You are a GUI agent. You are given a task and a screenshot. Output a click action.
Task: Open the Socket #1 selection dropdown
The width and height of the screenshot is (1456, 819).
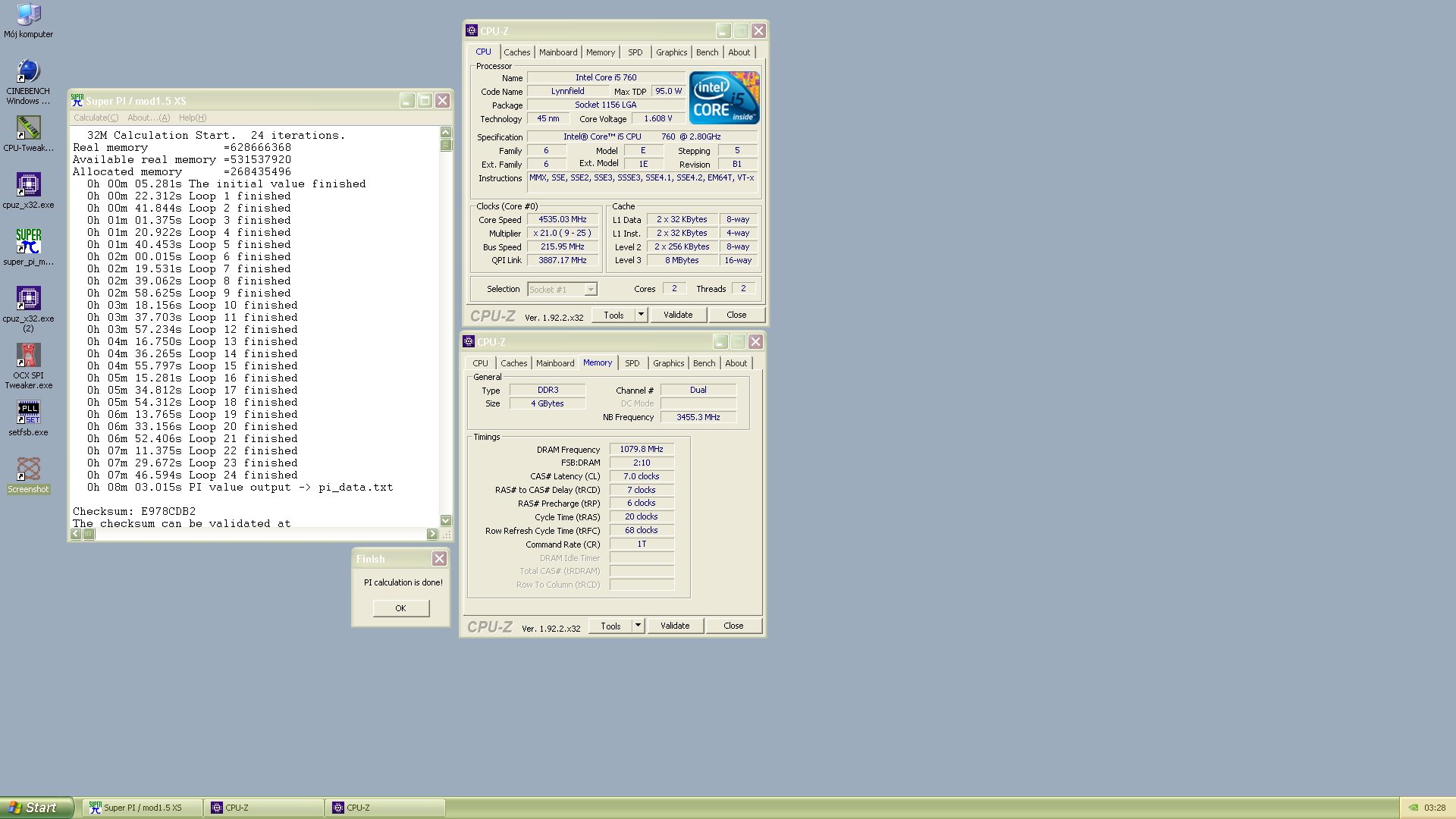pyautogui.click(x=590, y=289)
